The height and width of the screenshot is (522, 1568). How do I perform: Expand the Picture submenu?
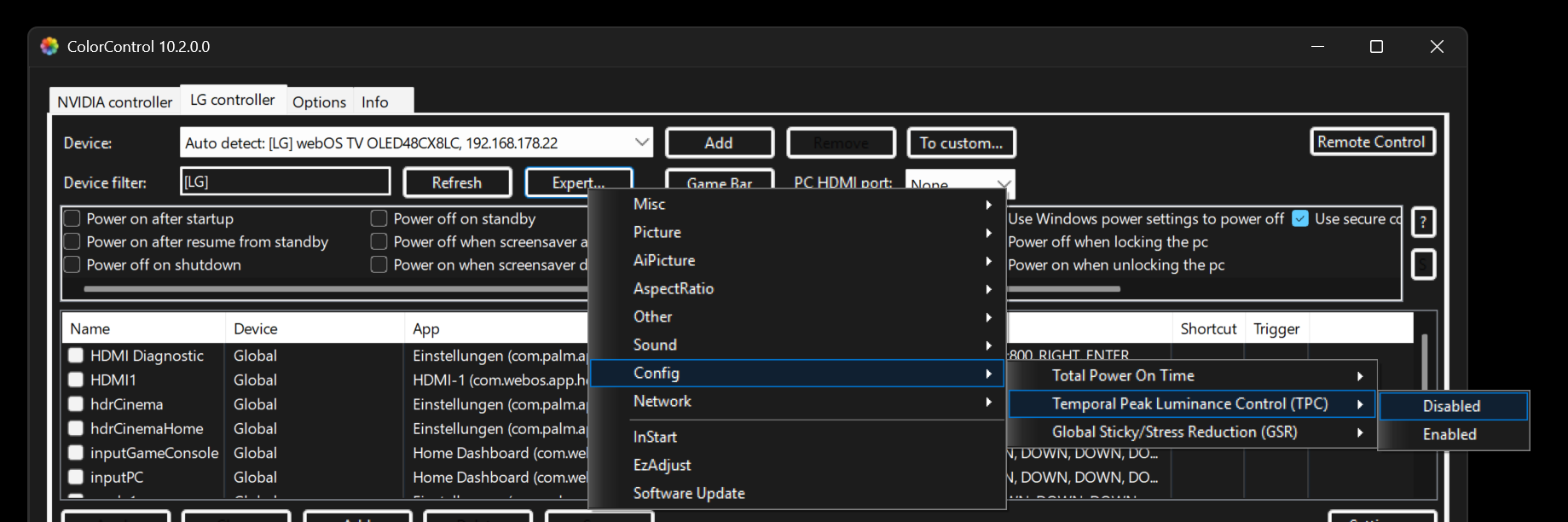point(797,232)
